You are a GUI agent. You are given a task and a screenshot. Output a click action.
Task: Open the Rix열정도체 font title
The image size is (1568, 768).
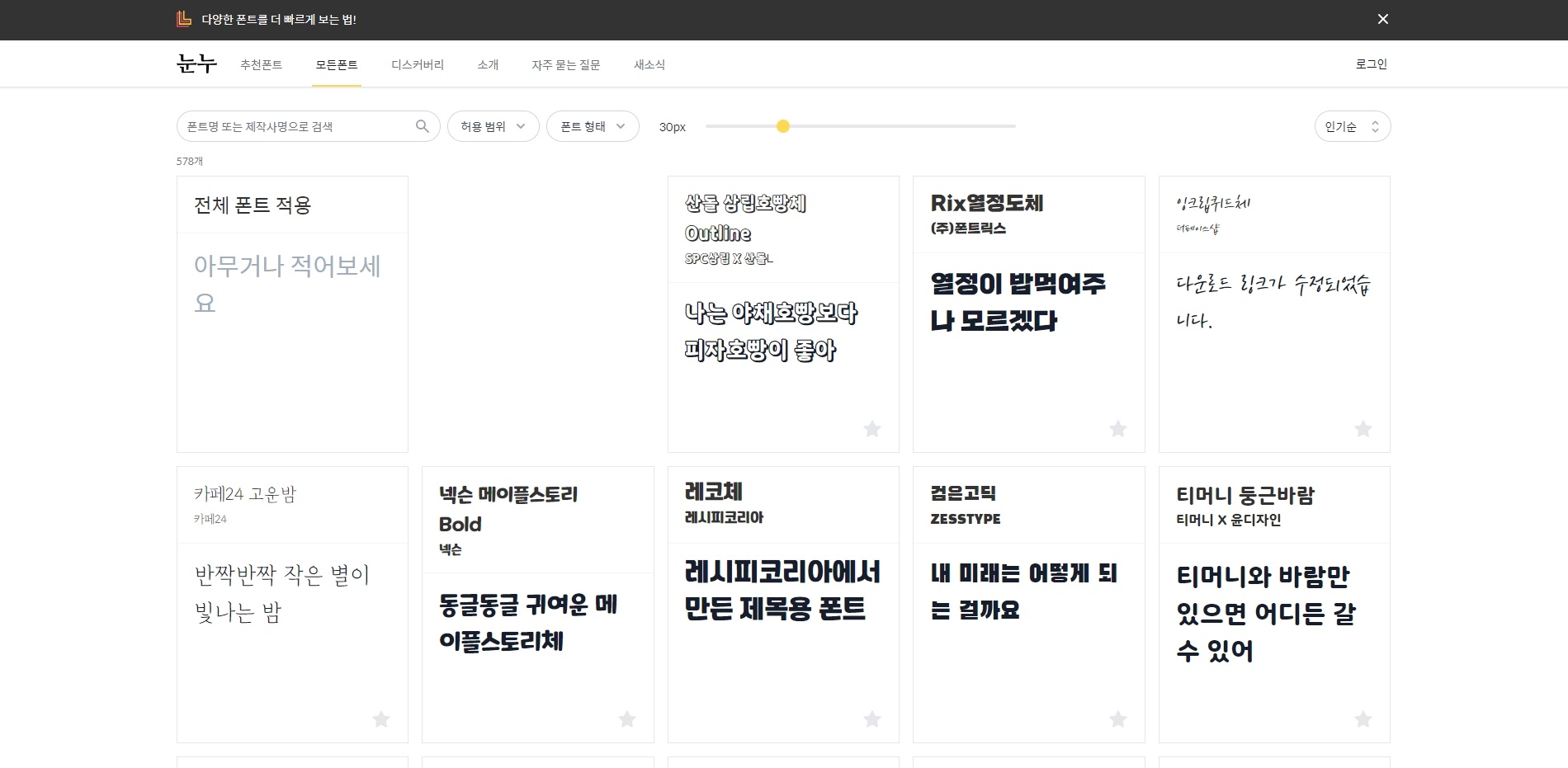click(x=987, y=203)
